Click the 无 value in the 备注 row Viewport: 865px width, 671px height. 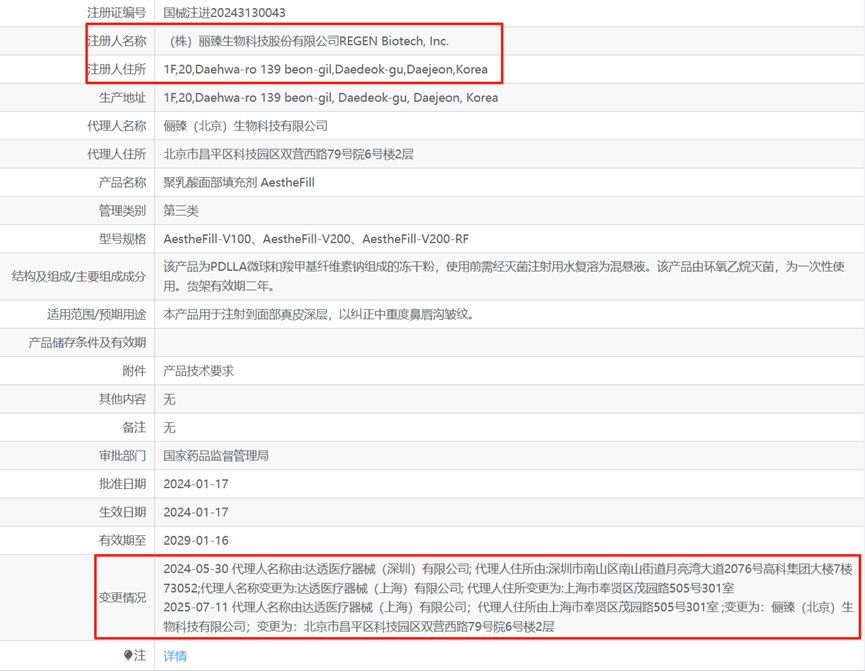tap(169, 427)
